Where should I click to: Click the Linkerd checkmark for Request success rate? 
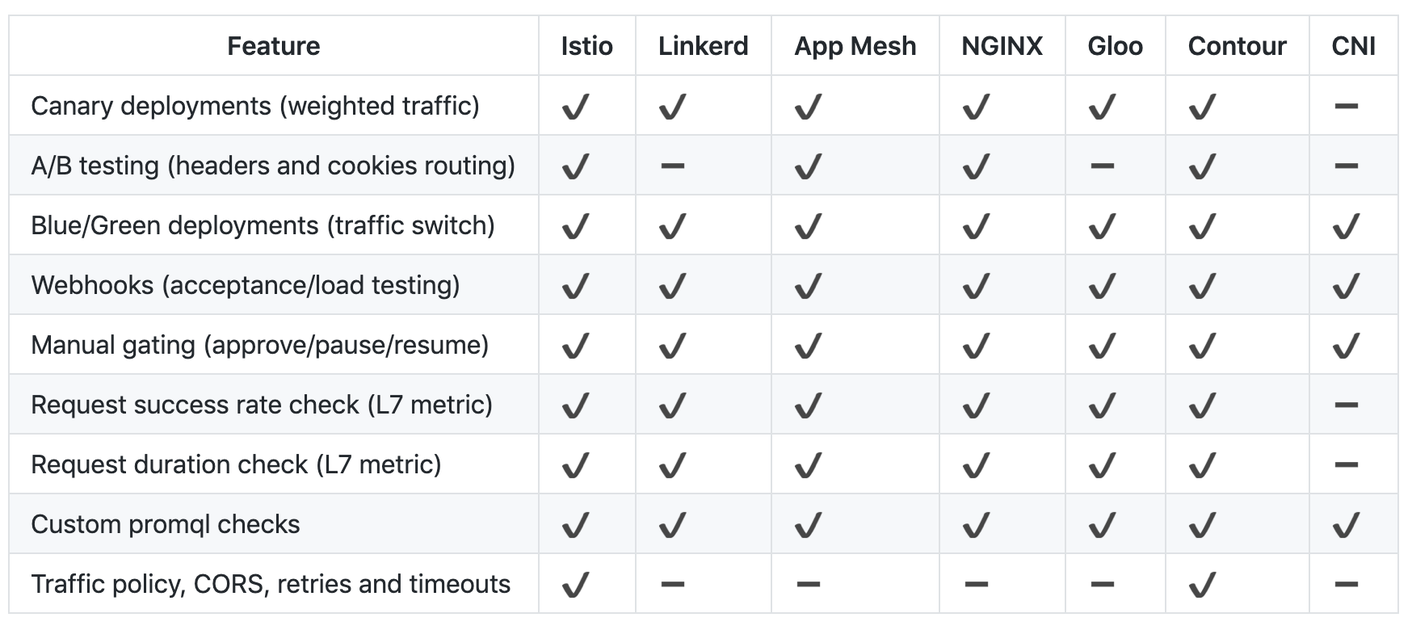tap(673, 406)
